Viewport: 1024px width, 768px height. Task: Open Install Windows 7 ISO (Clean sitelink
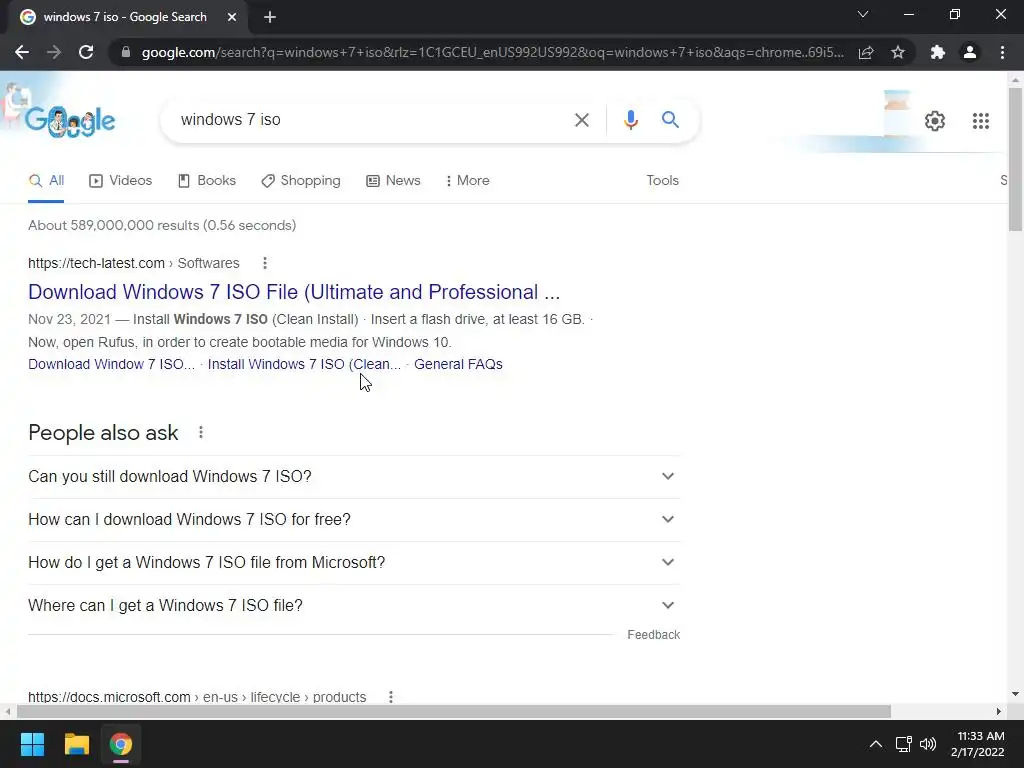(304, 364)
